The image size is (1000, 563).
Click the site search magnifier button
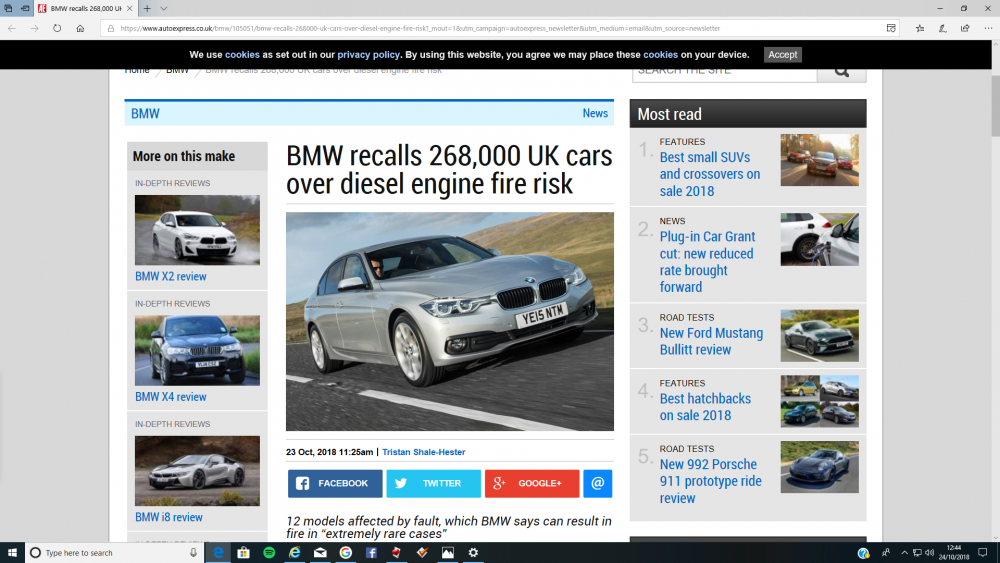coord(842,71)
